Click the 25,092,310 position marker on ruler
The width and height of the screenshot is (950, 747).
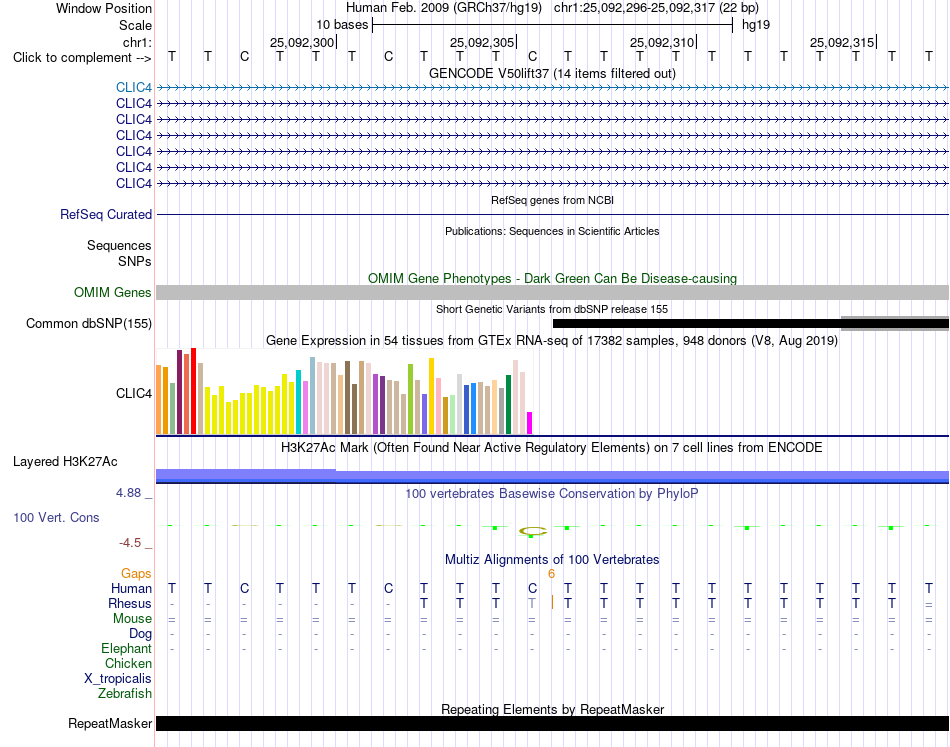[x=662, y=42]
